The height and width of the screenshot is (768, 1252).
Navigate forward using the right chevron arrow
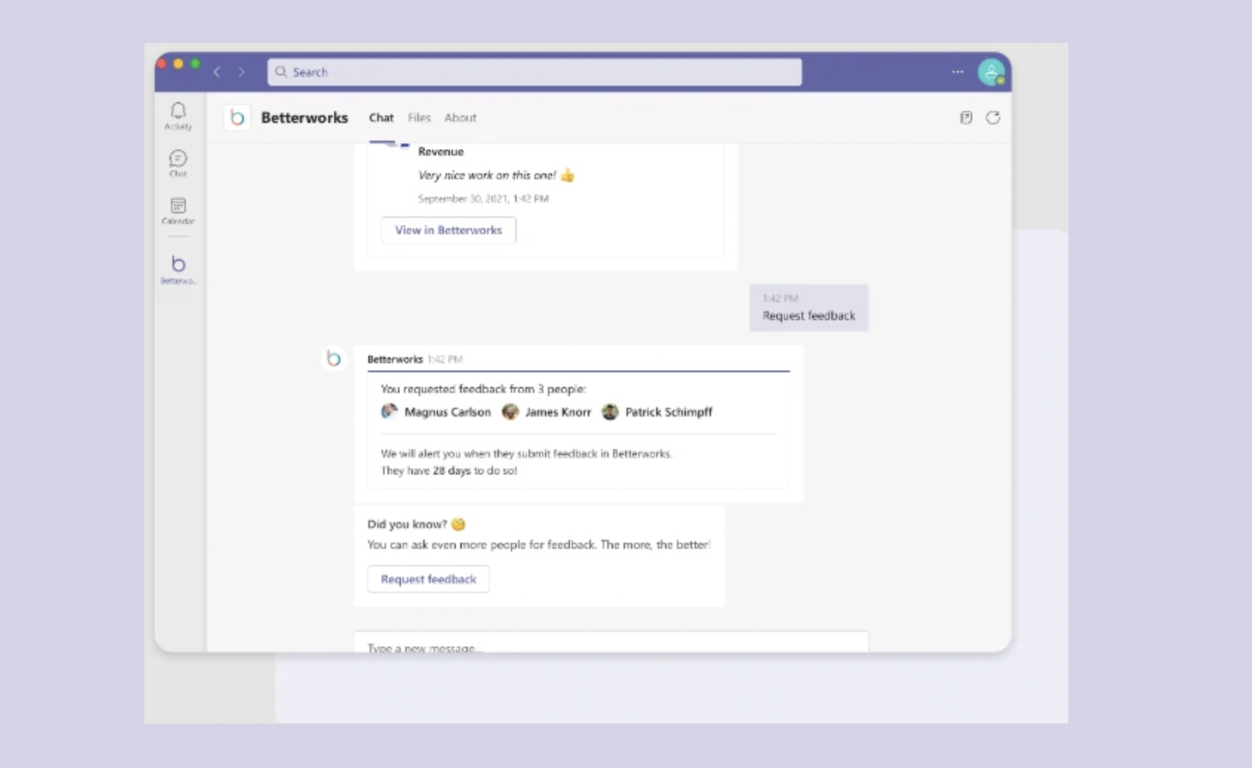click(241, 72)
